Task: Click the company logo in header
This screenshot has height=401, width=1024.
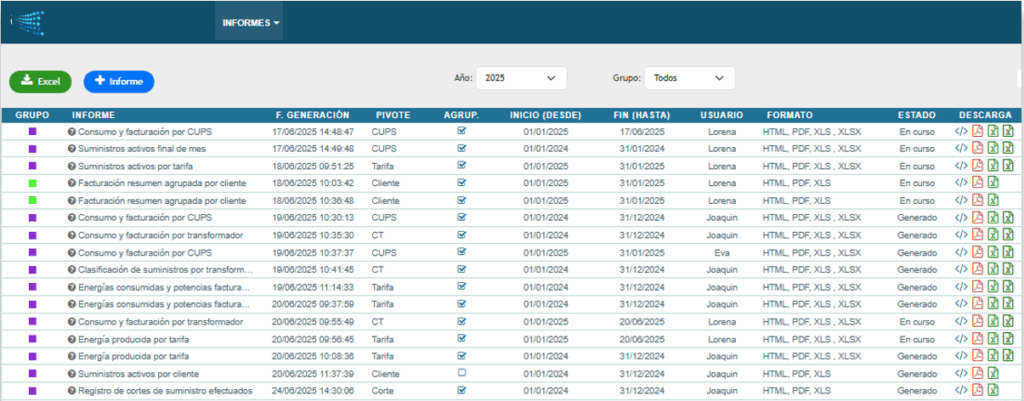Action: coord(27,21)
